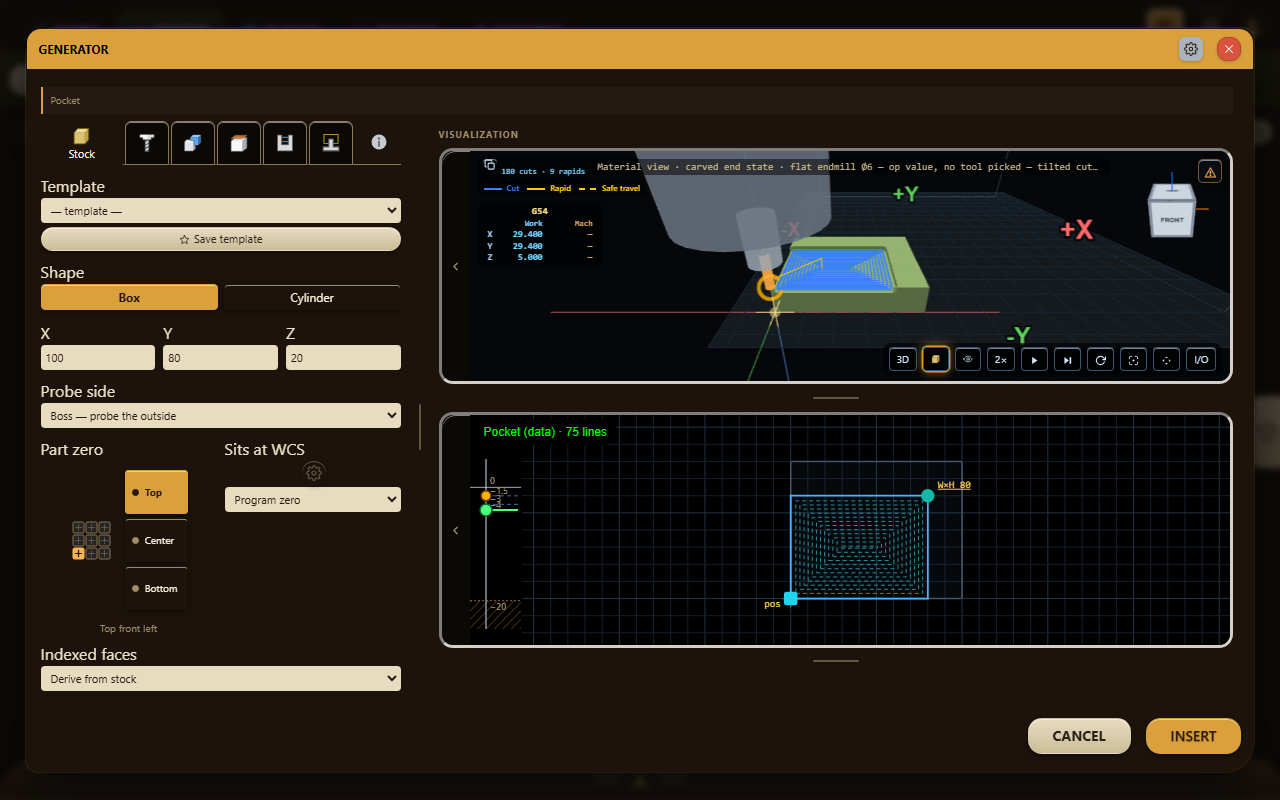This screenshot has height=800, width=1280.
Task: Click the warning triangle in the visualization
Action: click(x=1210, y=172)
